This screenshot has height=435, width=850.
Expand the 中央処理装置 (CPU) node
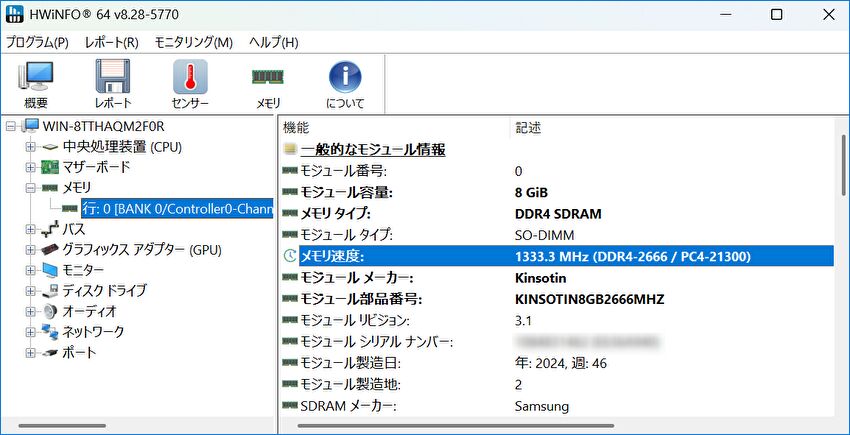tap(30, 147)
